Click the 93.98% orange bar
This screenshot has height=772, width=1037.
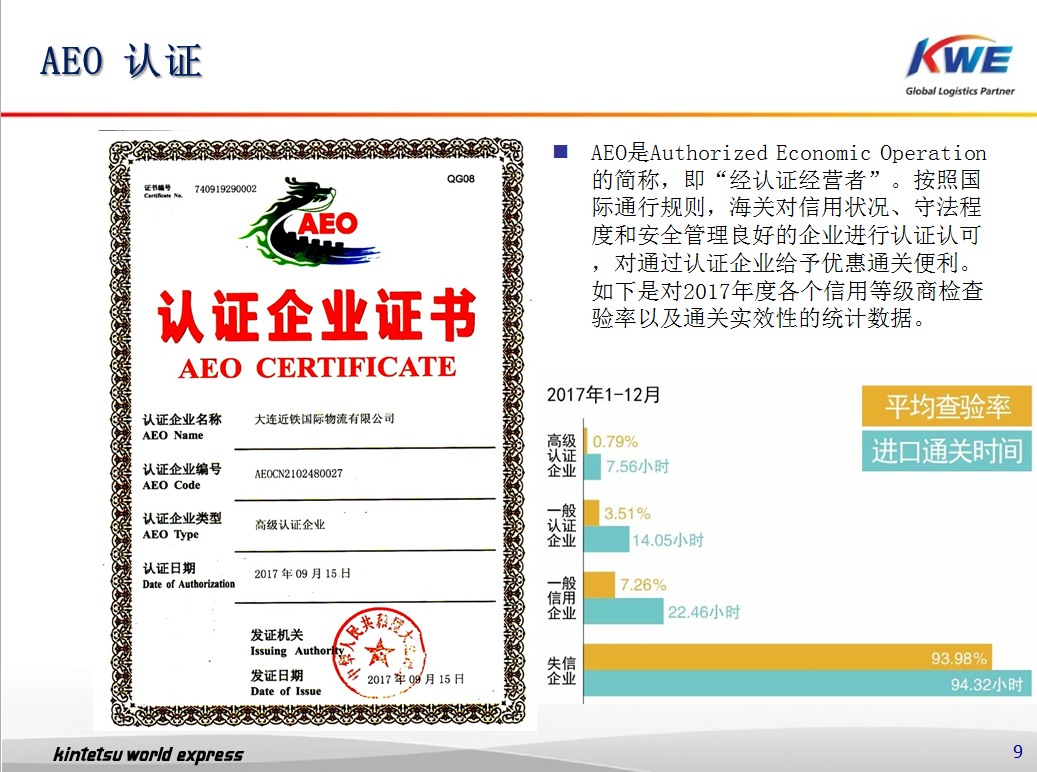click(788, 657)
